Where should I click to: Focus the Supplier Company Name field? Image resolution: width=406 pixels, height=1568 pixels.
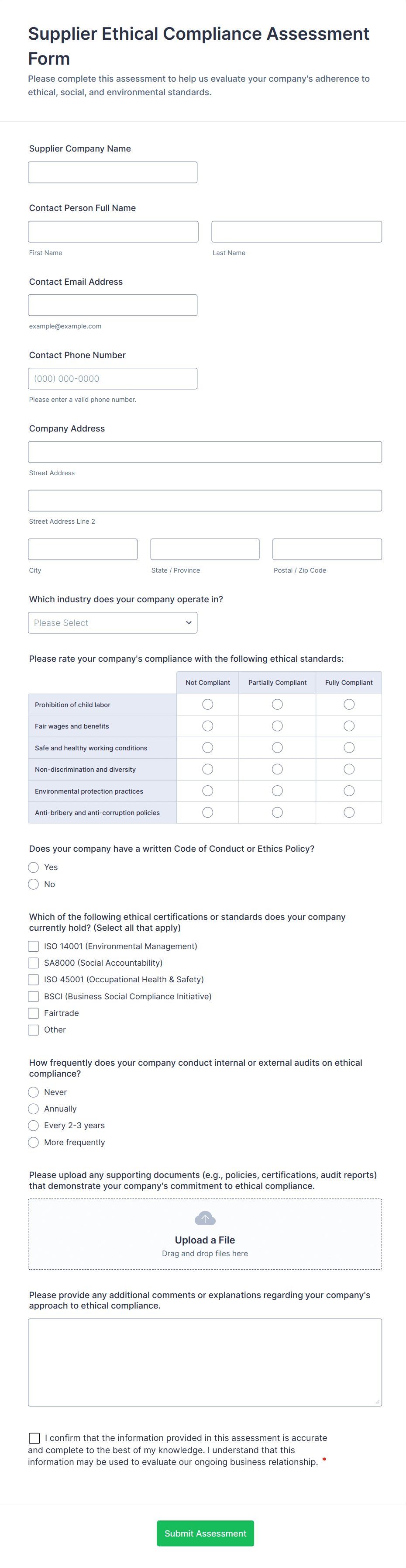tap(113, 172)
